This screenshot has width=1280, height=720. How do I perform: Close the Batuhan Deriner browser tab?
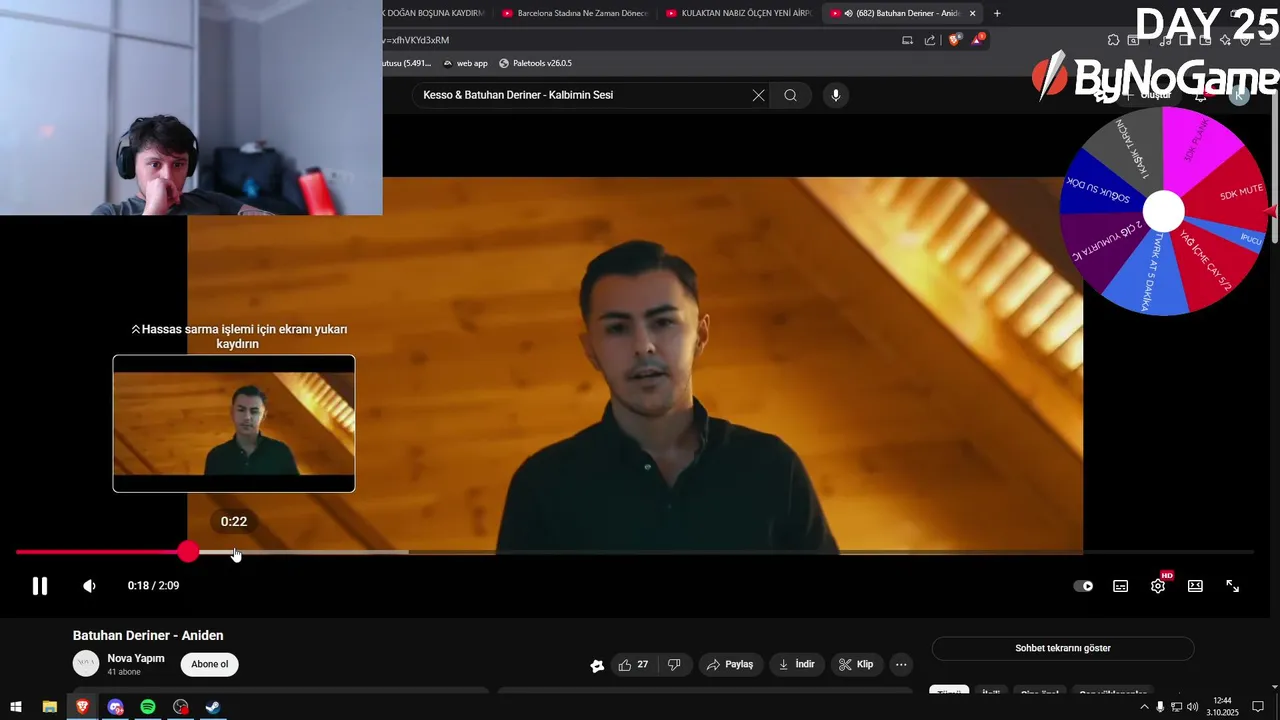[972, 13]
